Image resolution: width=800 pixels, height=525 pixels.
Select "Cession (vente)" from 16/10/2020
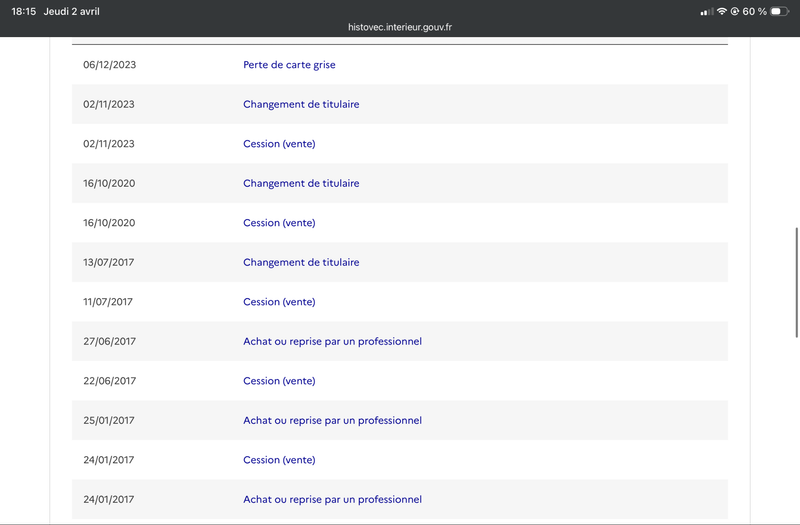point(279,223)
